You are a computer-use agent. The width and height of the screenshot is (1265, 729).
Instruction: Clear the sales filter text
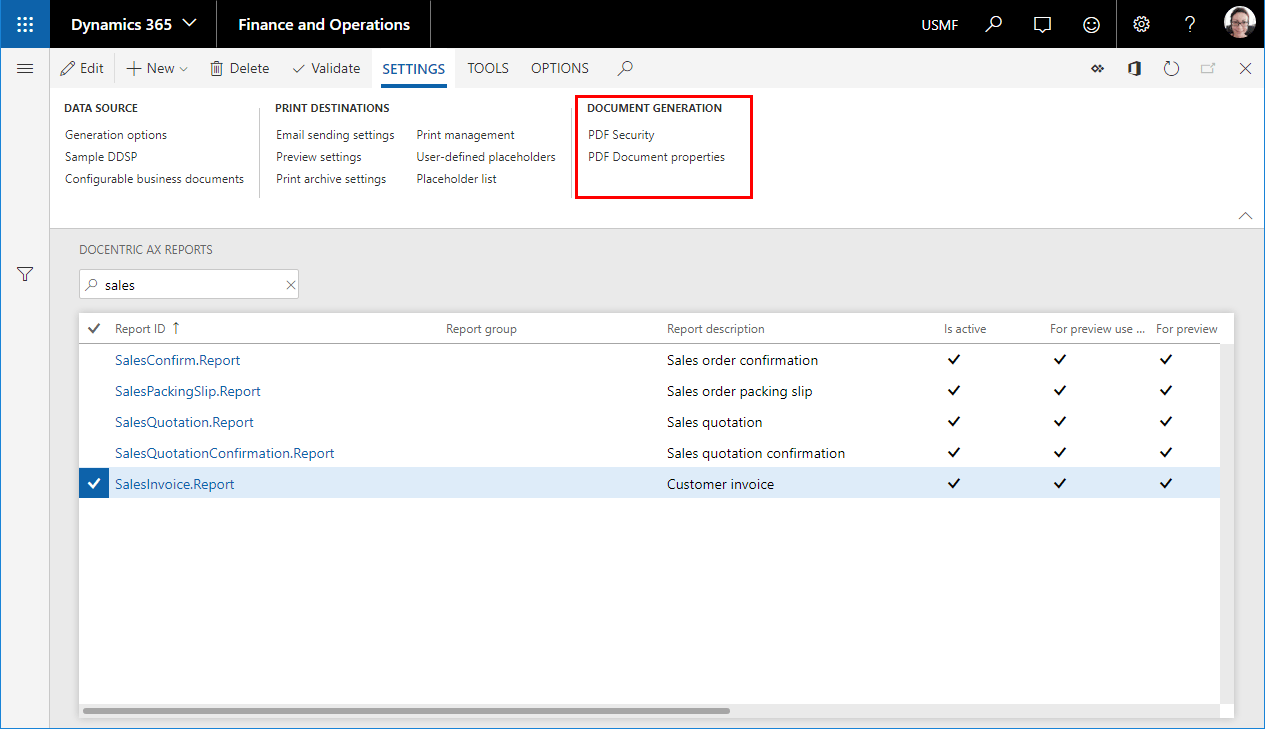(290, 285)
